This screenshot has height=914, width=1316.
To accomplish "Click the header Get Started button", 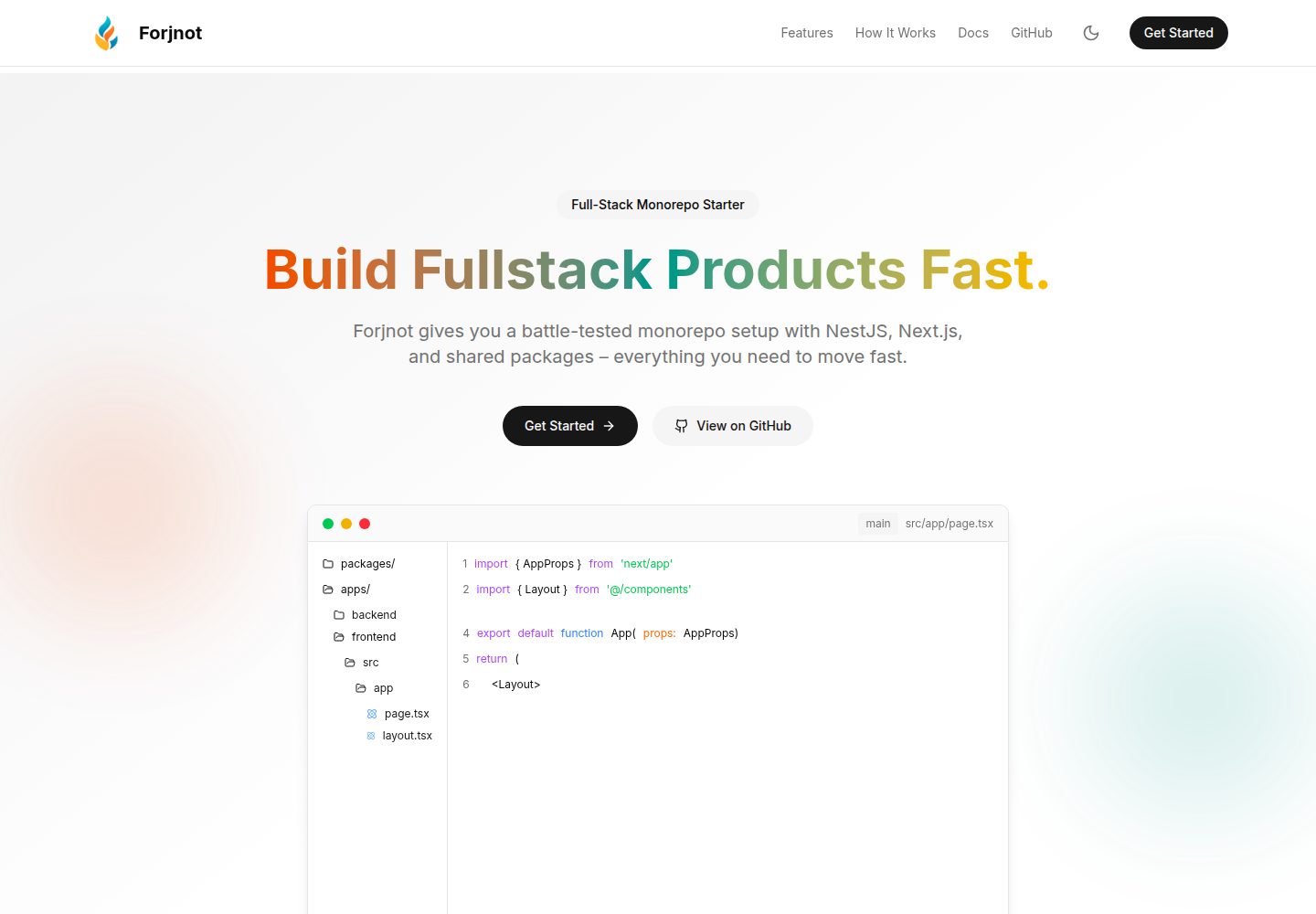I will [x=1179, y=33].
